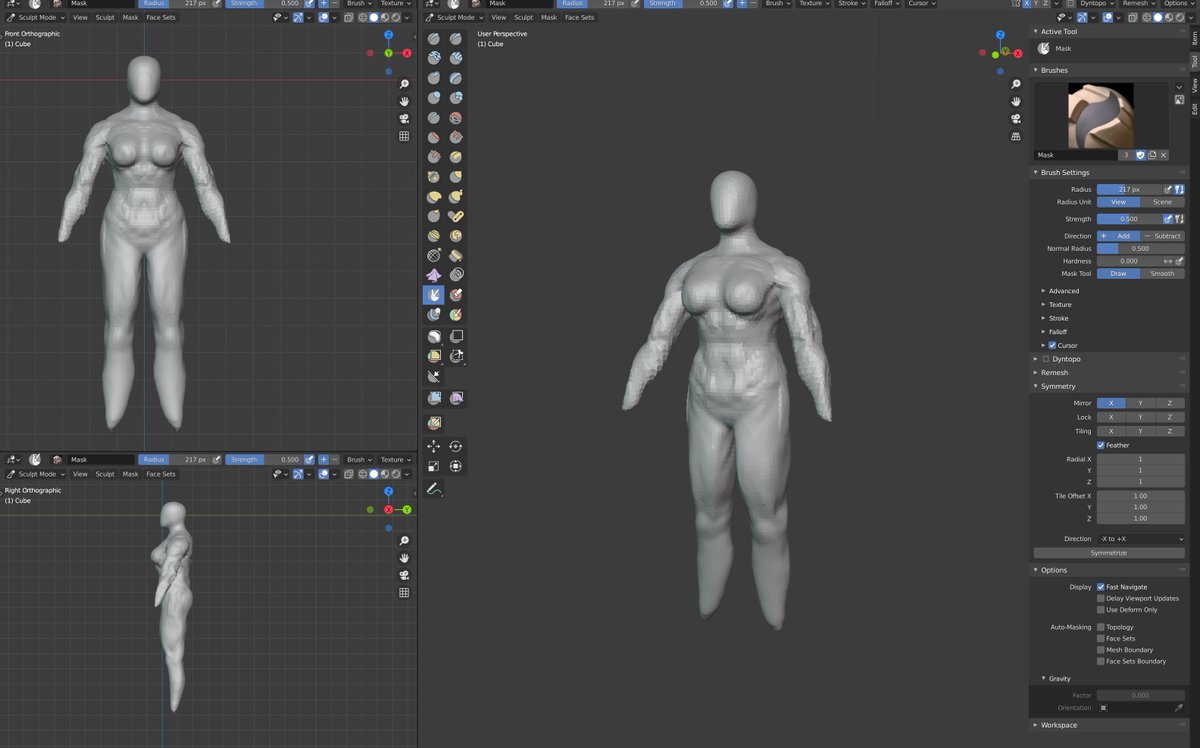
Task: Select the Move tool icon
Action: point(433,445)
